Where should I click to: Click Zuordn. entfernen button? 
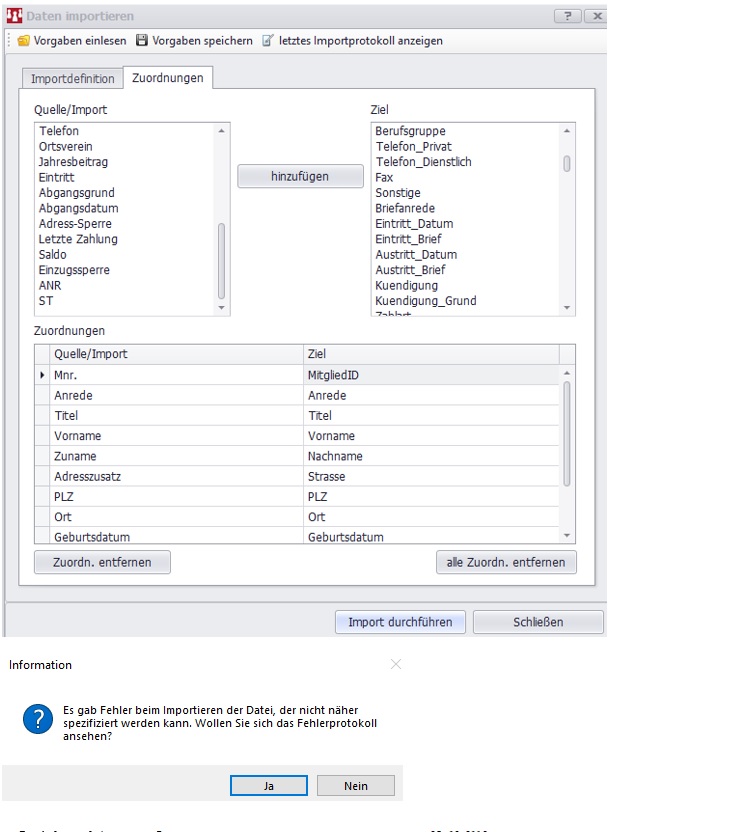coord(102,562)
